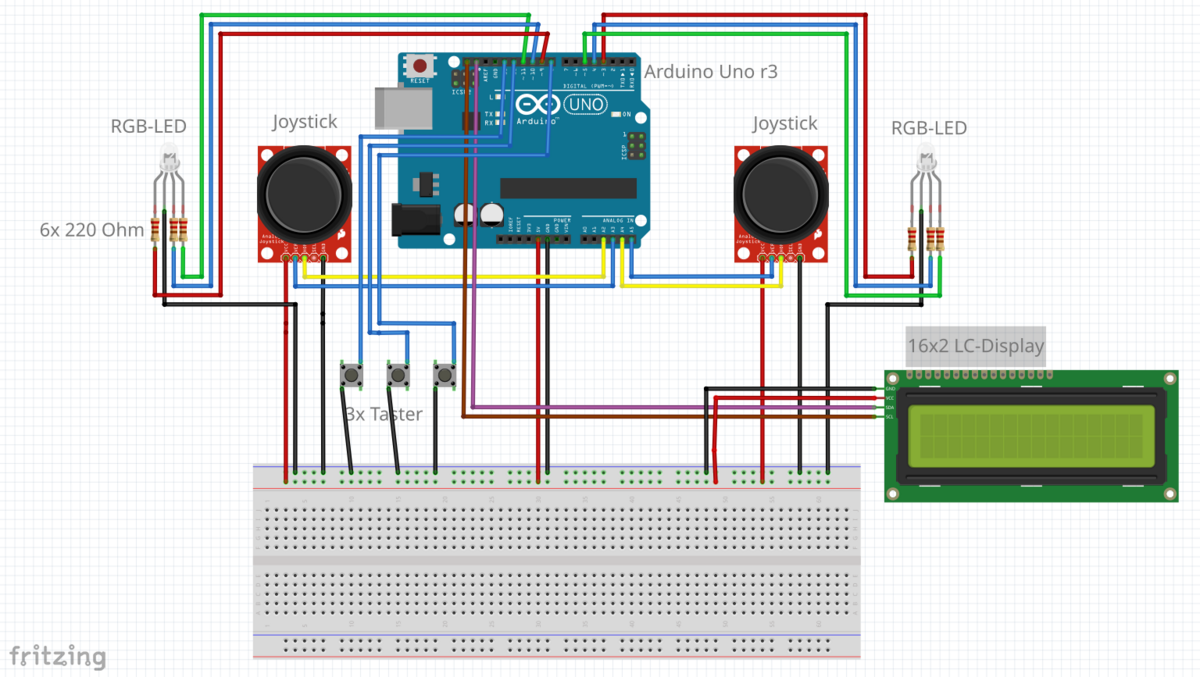
Task: Click the "Arduino Uno r3" label
Action: (x=710, y=72)
